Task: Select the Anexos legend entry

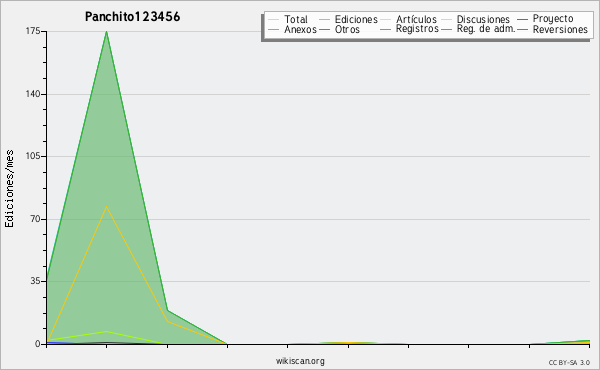Action: [292, 29]
